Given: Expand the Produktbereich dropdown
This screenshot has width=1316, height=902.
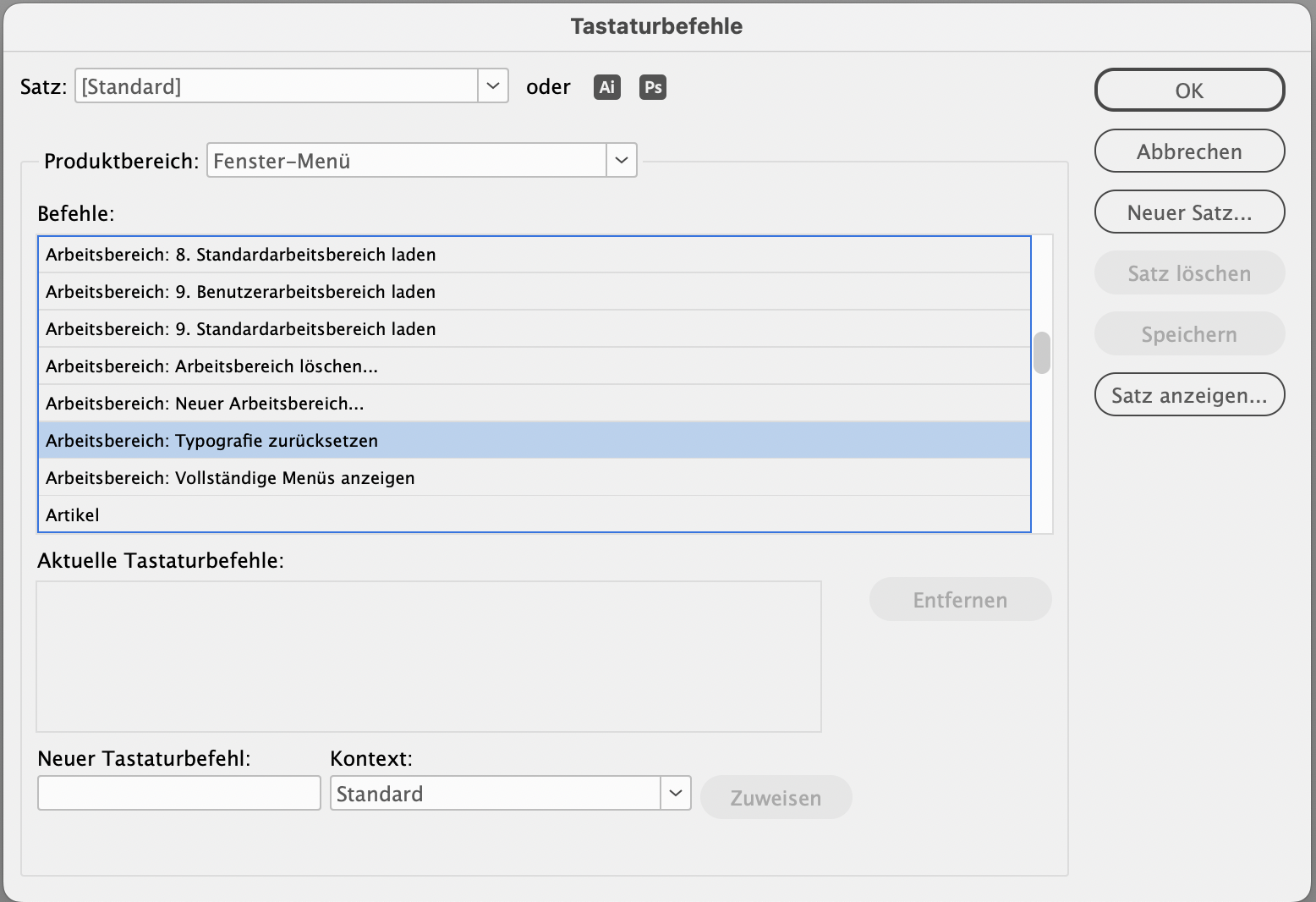Looking at the screenshot, I should [622, 161].
